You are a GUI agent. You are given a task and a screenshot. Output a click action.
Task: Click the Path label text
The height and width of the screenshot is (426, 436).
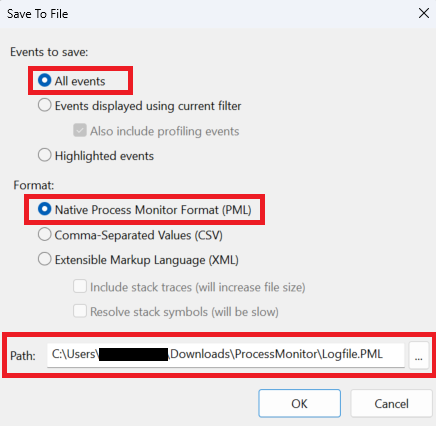[23, 356]
